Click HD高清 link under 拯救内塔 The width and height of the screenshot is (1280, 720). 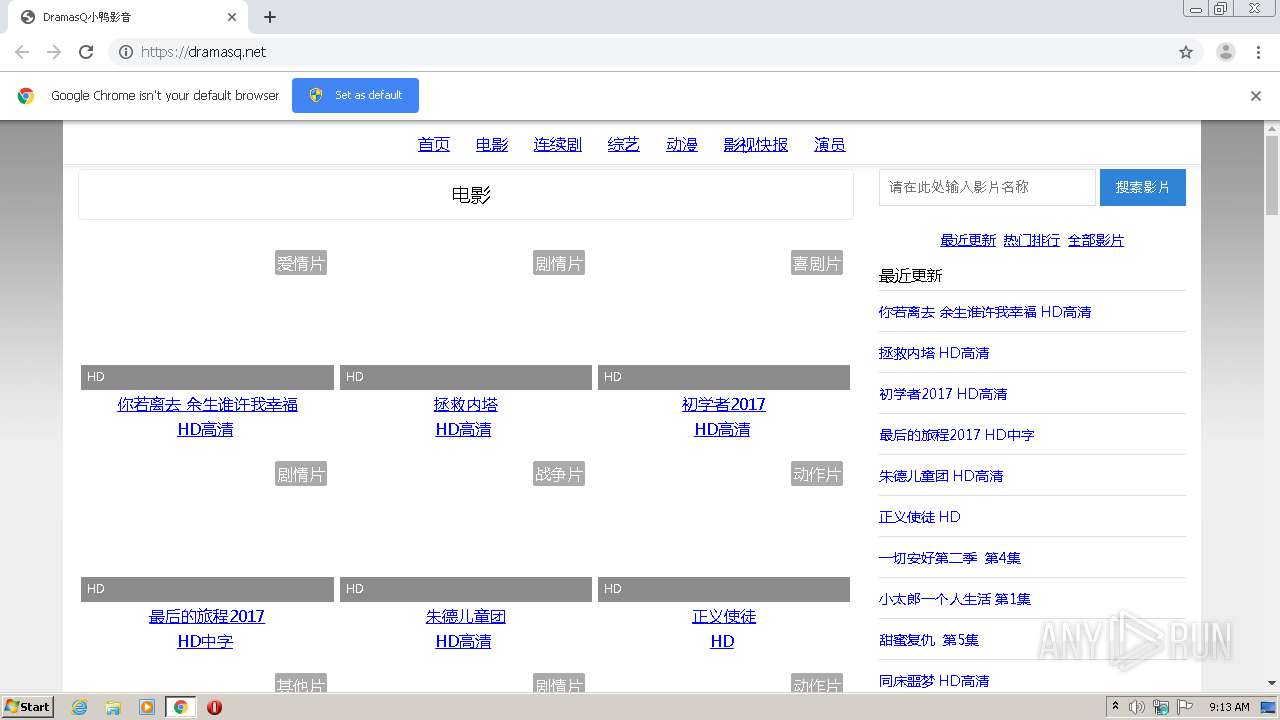tap(464, 430)
